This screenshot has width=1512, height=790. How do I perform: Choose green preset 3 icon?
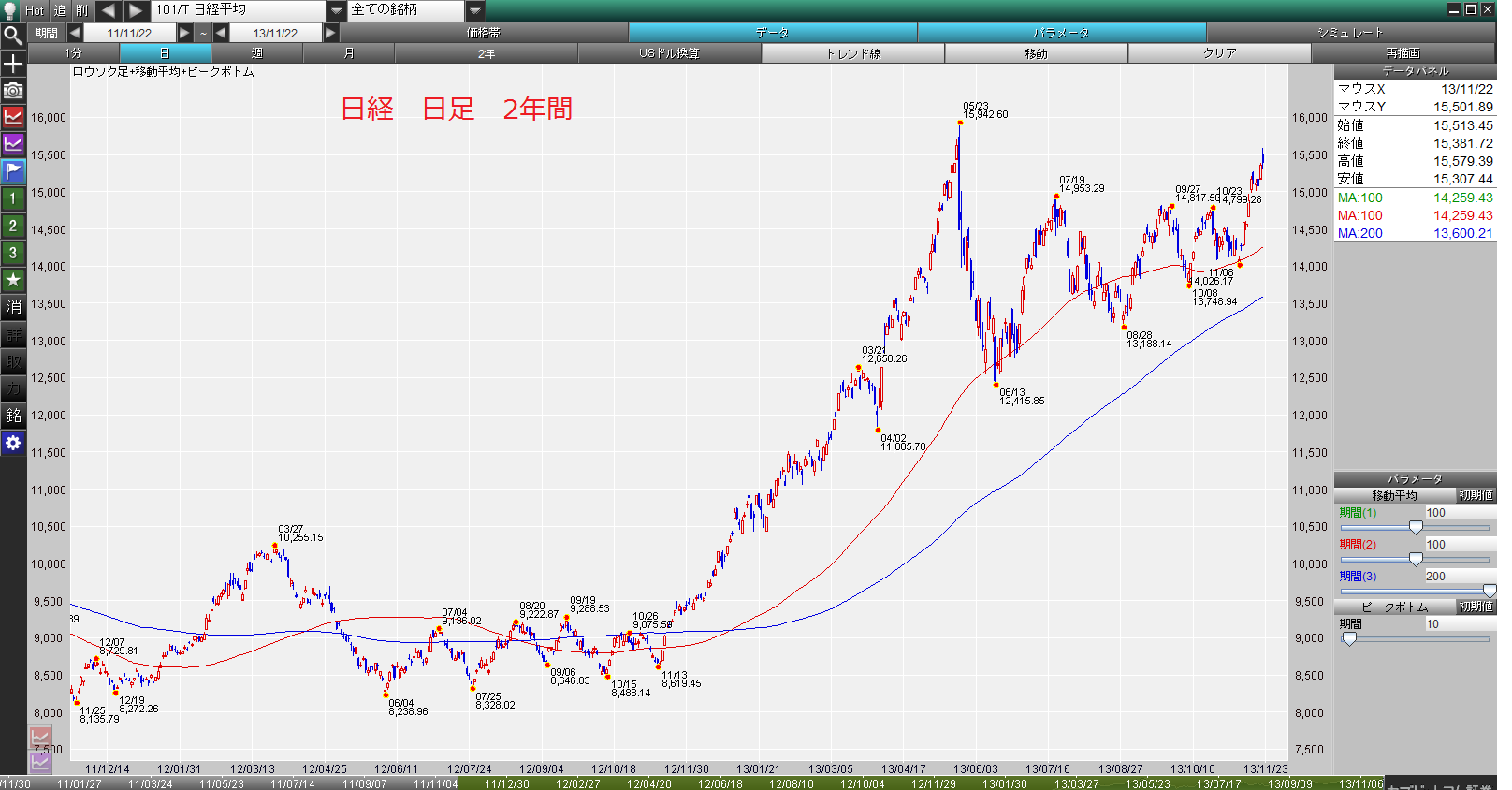click(x=13, y=253)
